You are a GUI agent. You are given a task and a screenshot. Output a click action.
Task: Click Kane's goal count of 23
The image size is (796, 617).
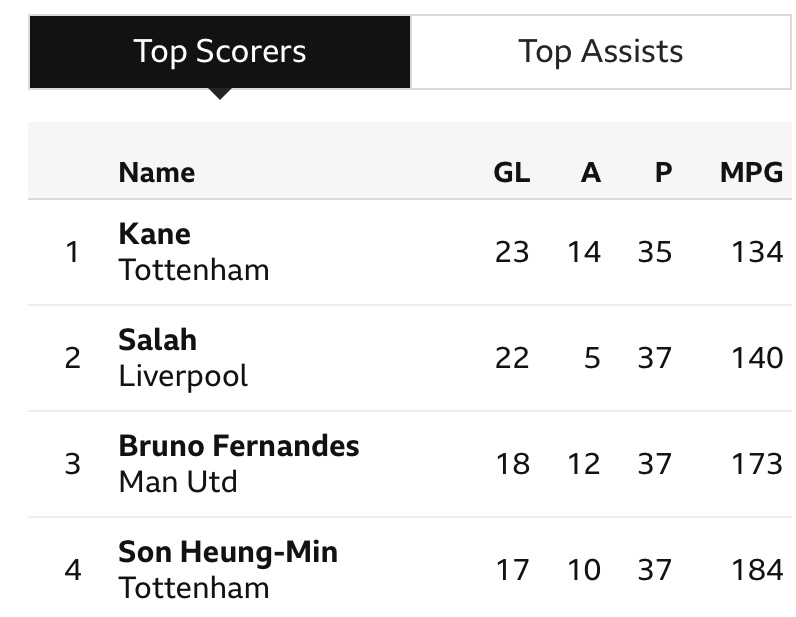(511, 251)
